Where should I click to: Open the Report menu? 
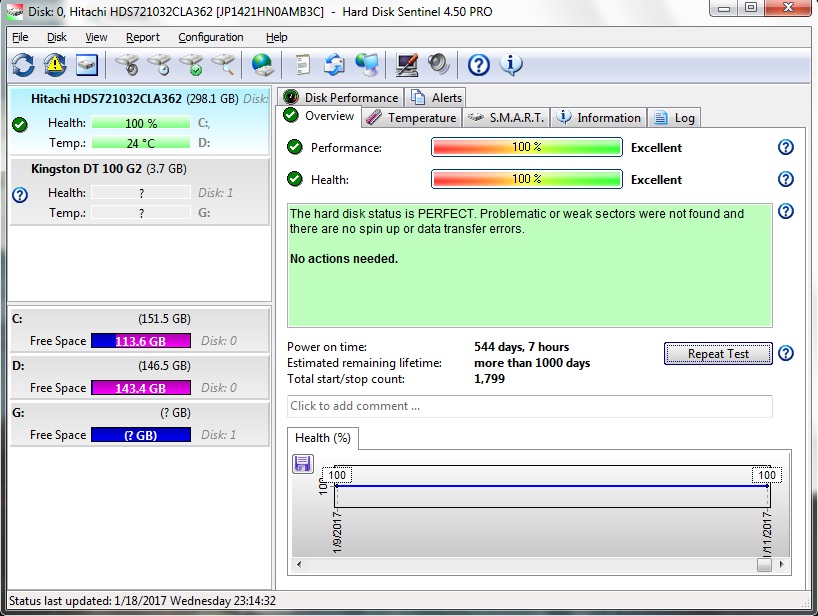tap(143, 37)
